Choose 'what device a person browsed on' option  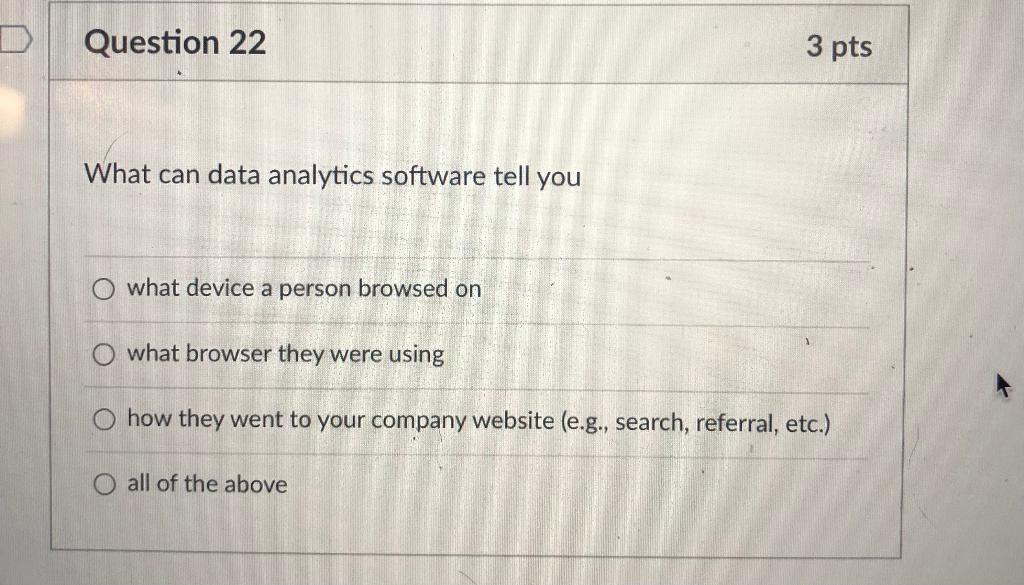tap(103, 289)
